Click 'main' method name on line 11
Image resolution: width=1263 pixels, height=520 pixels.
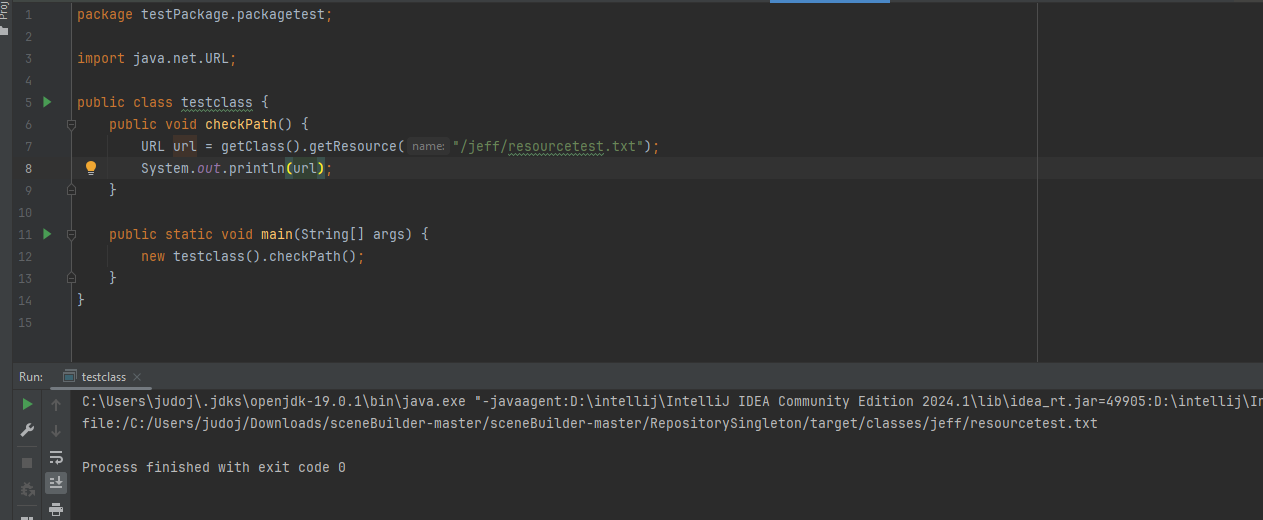pyautogui.click(x=277, y=234)
